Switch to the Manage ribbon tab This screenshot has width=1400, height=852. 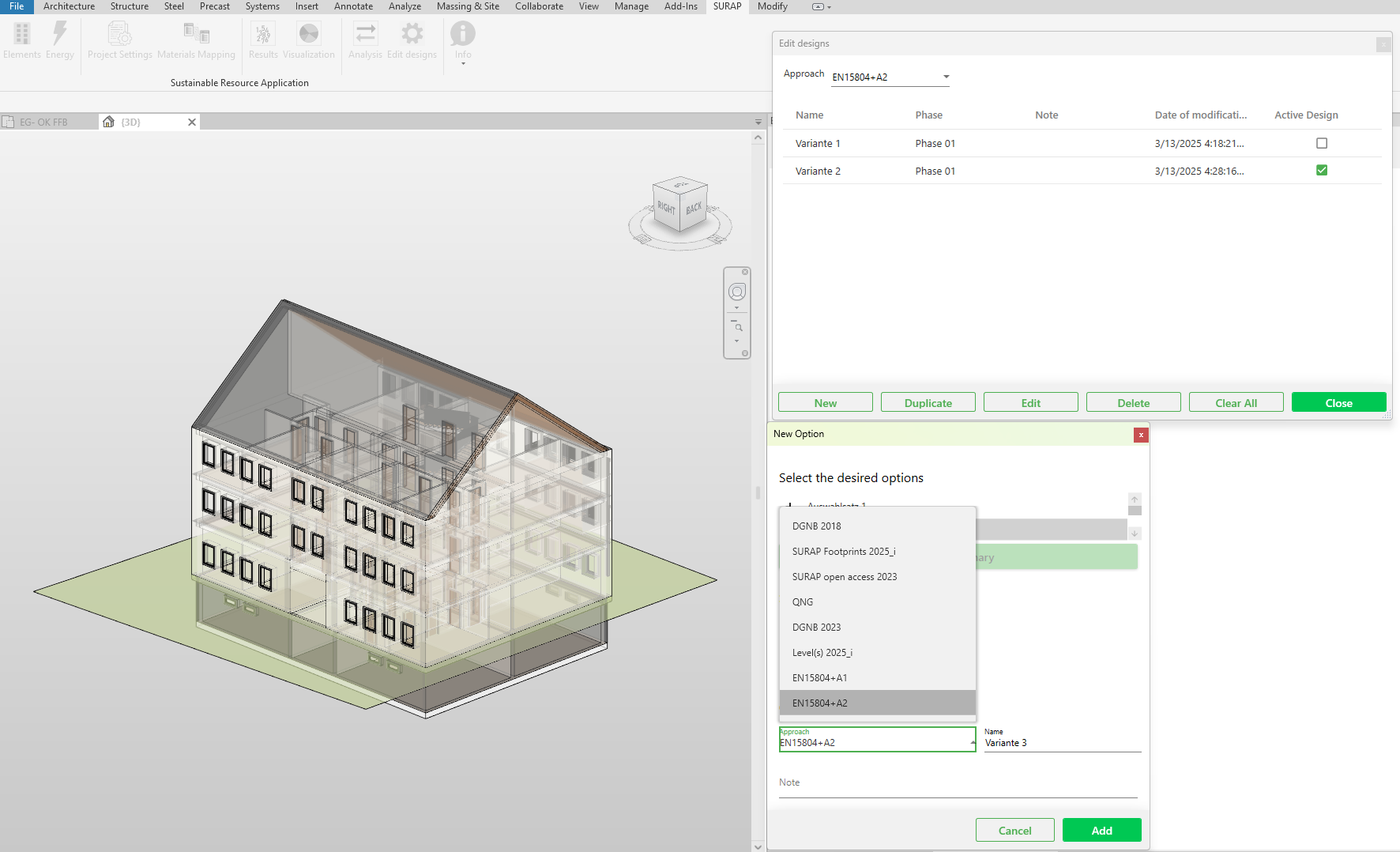pyautogui.click(x=631, y=6)
